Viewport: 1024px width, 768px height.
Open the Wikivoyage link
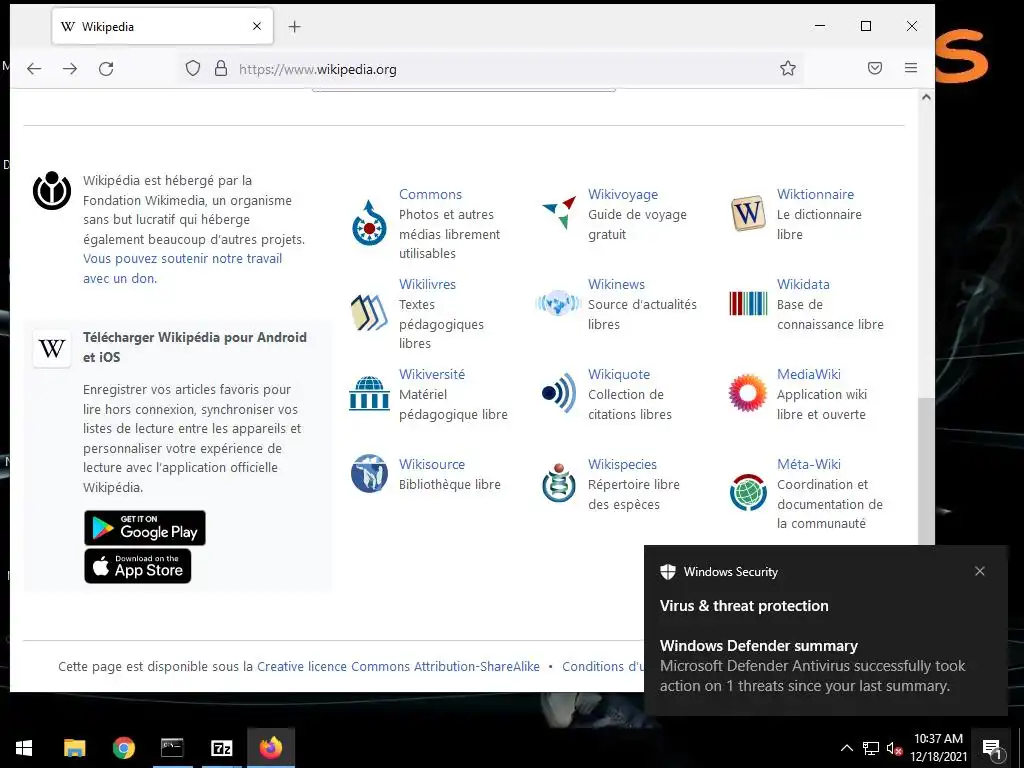pyautogui.click(x=623, y=195)
